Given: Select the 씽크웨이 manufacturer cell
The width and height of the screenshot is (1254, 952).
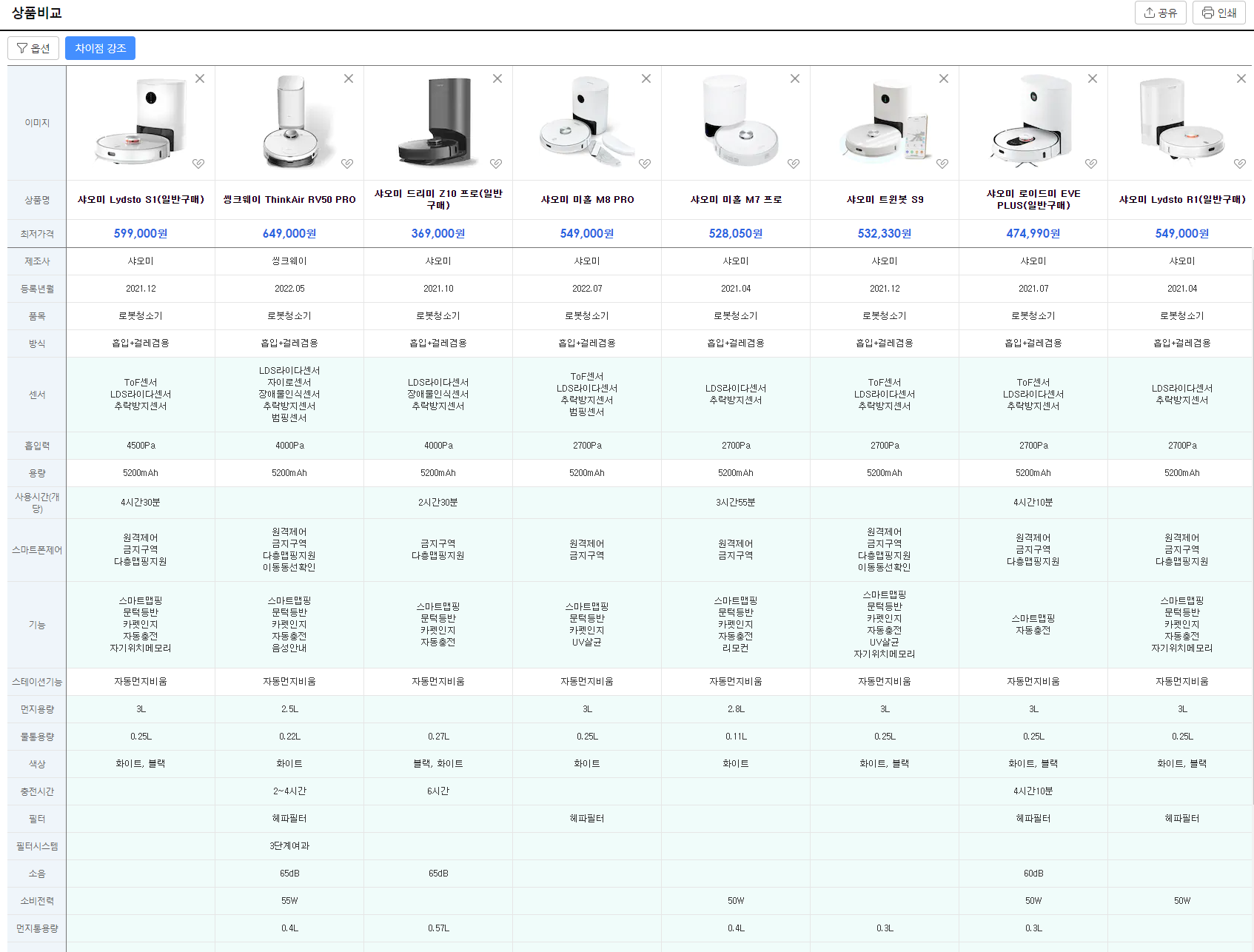Looking at the screenshot, I should [289, 261].
